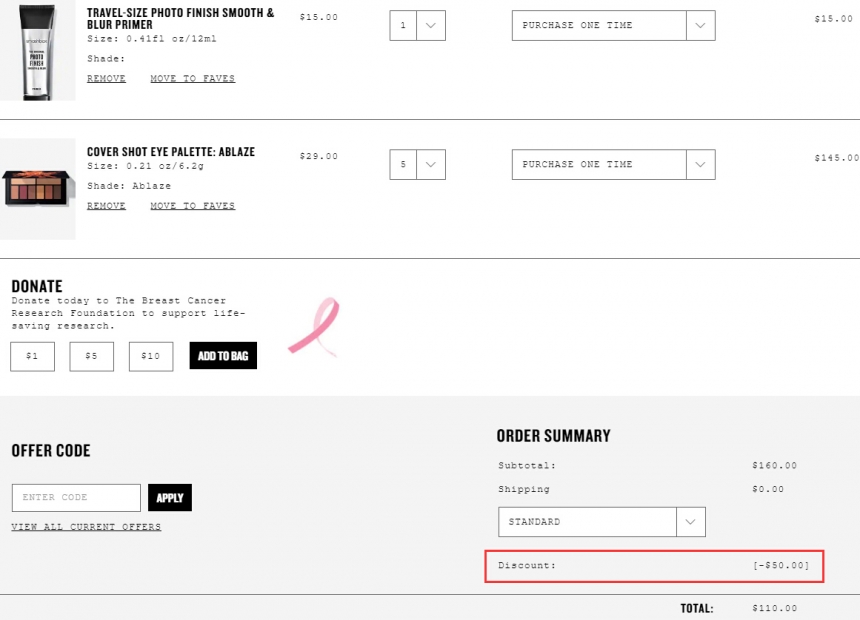The height and width of the screenshot is (620, 860).
Task: Move the primer to faves
Action: (193, 78)
